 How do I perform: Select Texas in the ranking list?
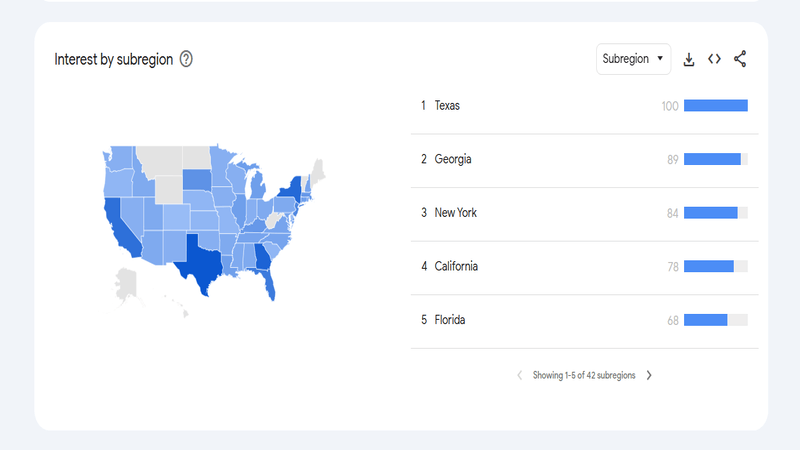click(x=447, y=106)
